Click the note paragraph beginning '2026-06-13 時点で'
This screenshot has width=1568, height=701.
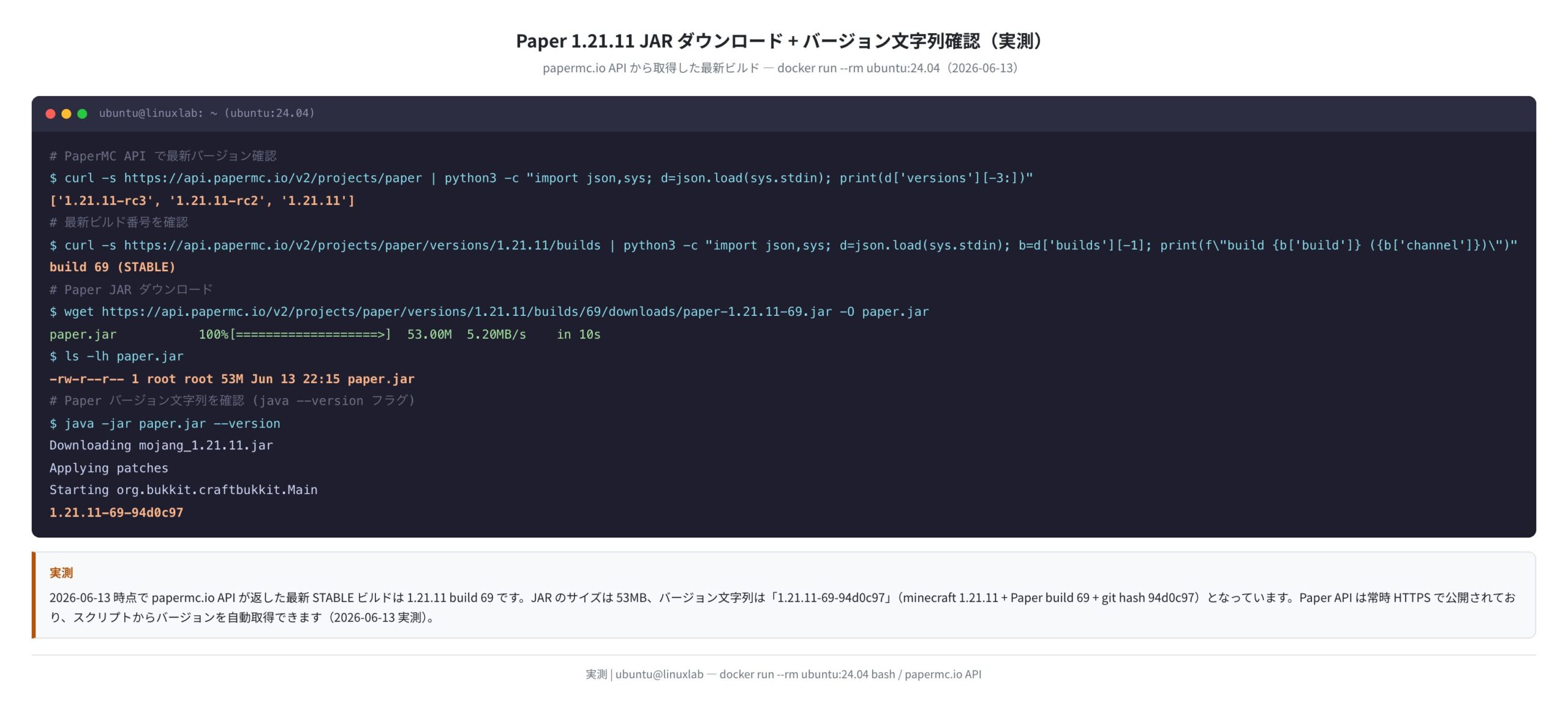(782, 607)
